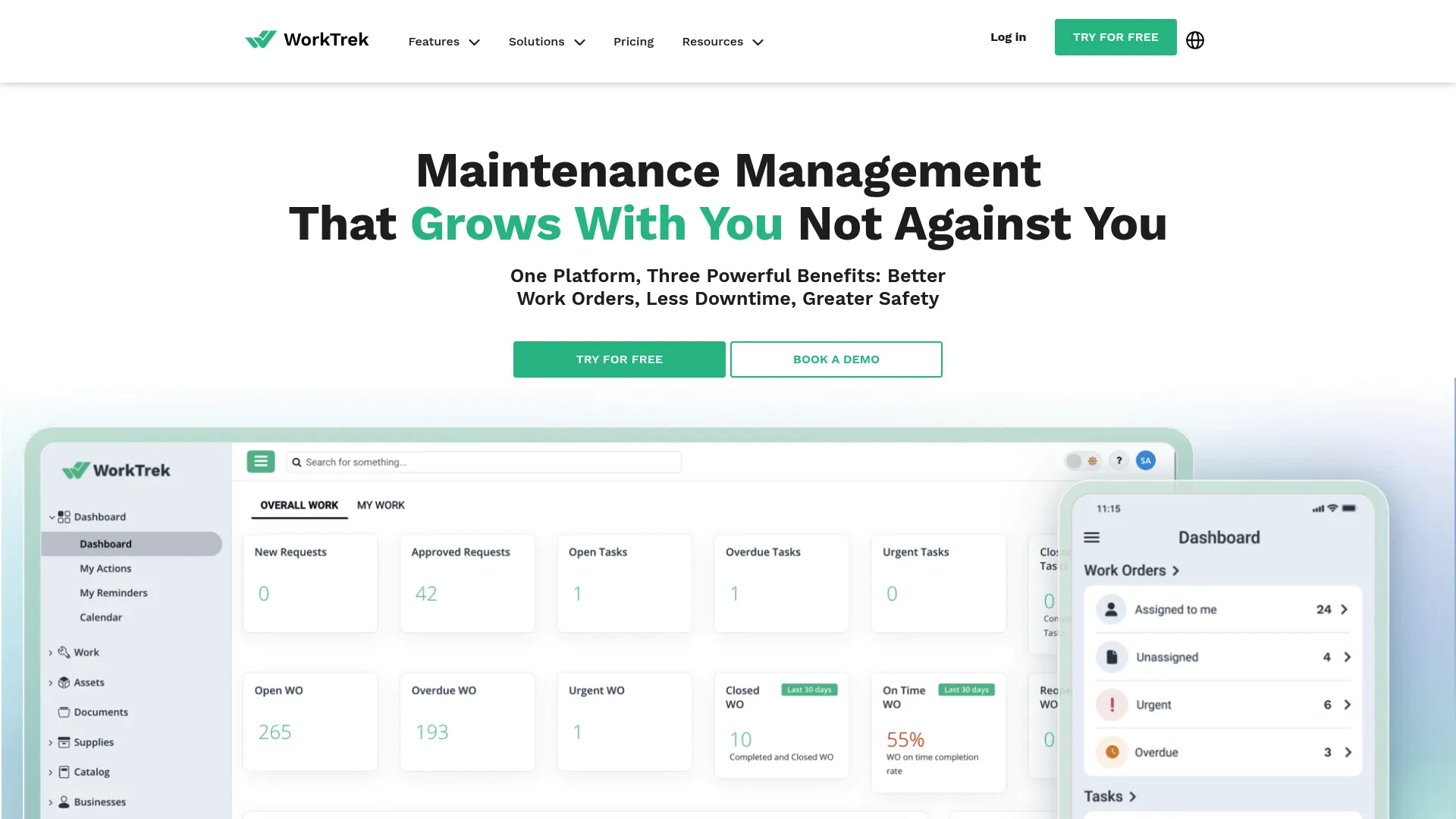The height and width of the screenshot is (819, 1456).
Task: Expand the Businesses section chevron
Action: coord(51,802)
